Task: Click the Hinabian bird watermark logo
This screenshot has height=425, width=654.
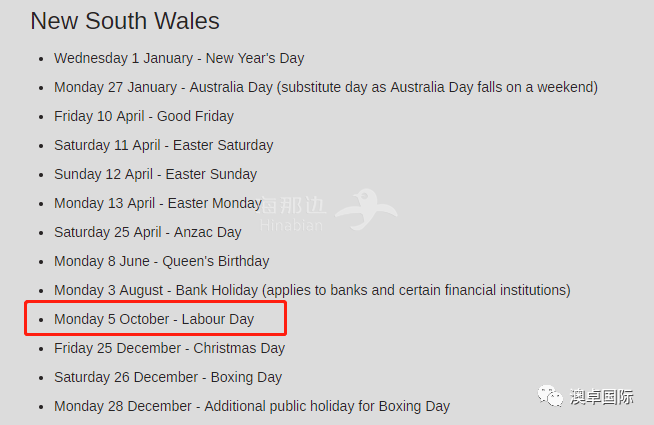Action: [366, 209]
